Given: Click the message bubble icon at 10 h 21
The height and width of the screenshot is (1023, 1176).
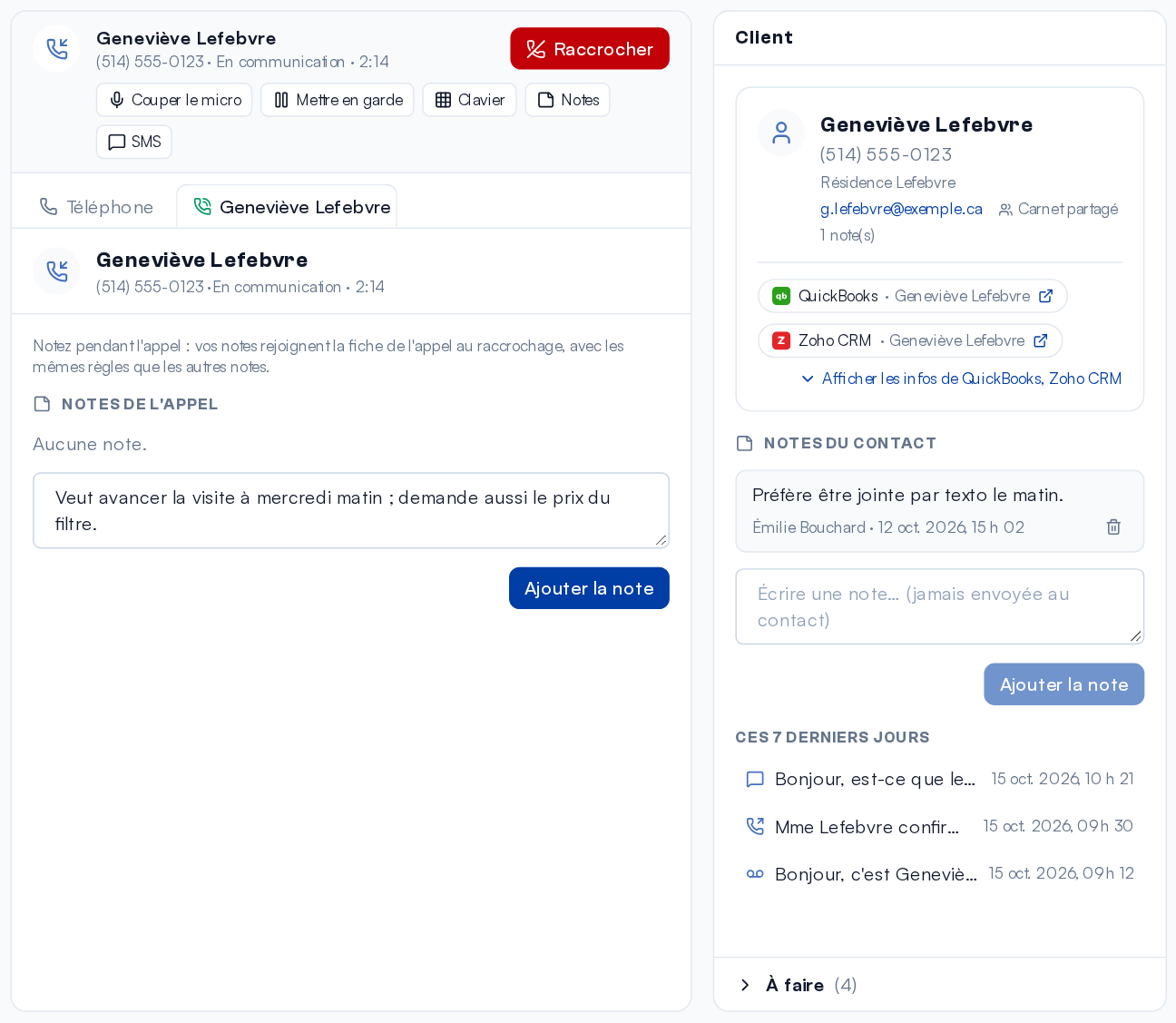Looking at the screenshot, I should pyautogui.click(x=755, y=779).
